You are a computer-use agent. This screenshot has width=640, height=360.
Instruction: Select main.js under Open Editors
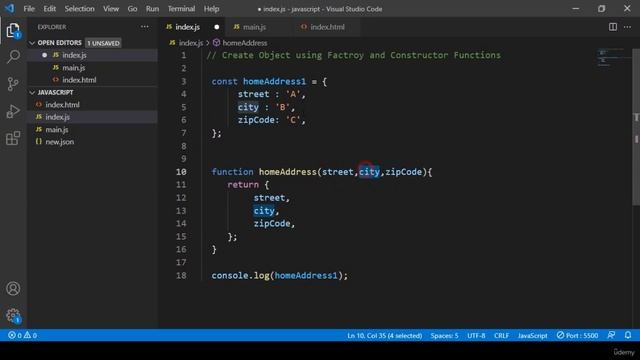[x=92, y=67]
